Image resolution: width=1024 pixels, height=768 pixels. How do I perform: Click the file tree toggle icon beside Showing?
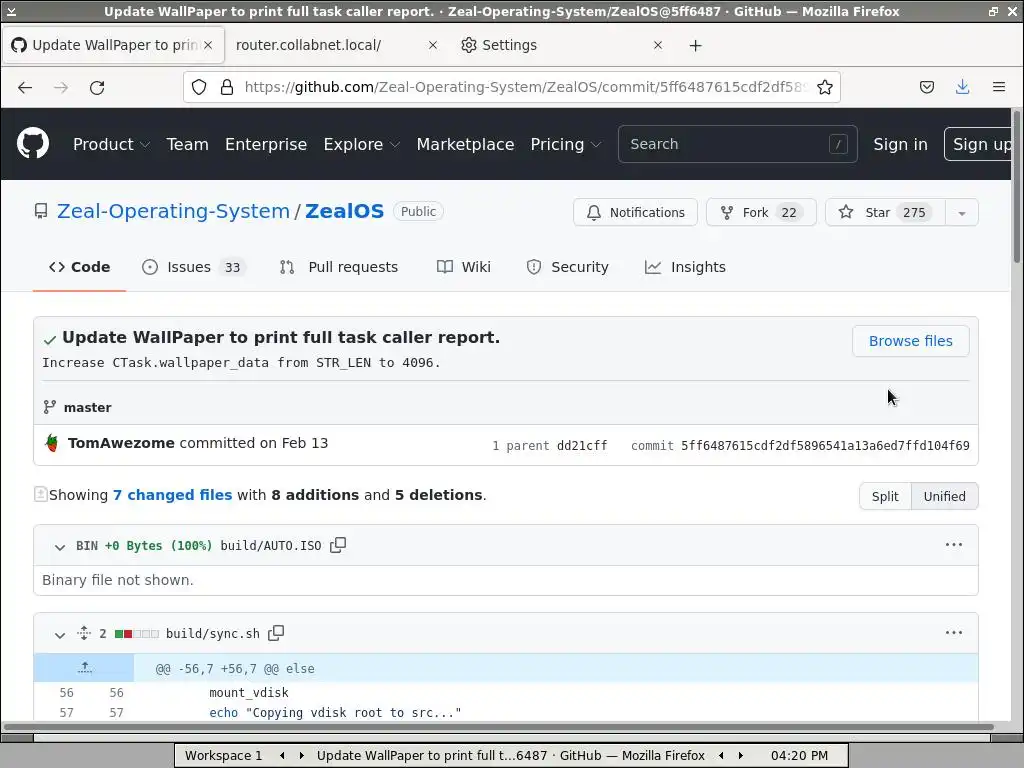40,494
